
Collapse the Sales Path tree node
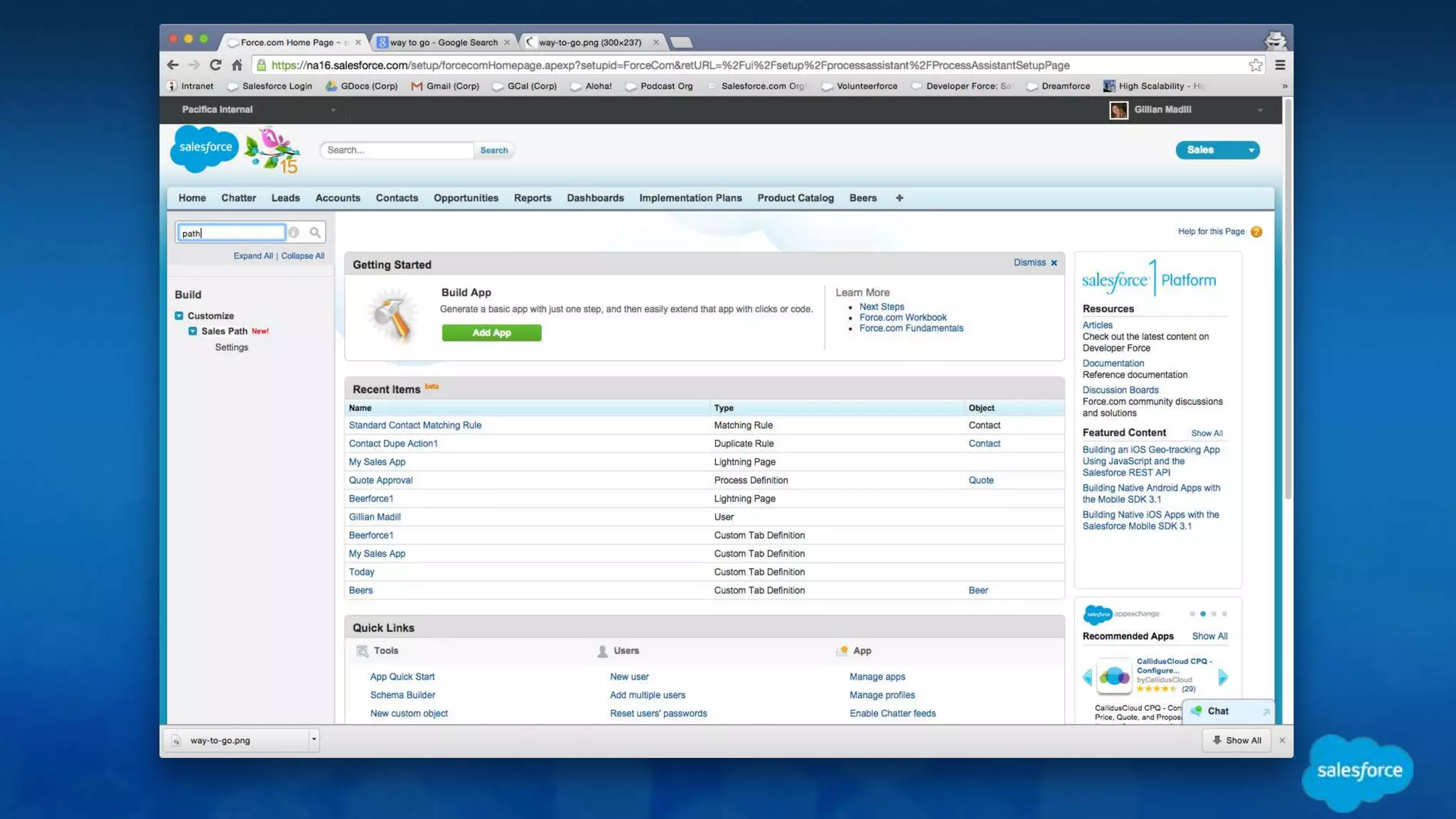[193, 331]
